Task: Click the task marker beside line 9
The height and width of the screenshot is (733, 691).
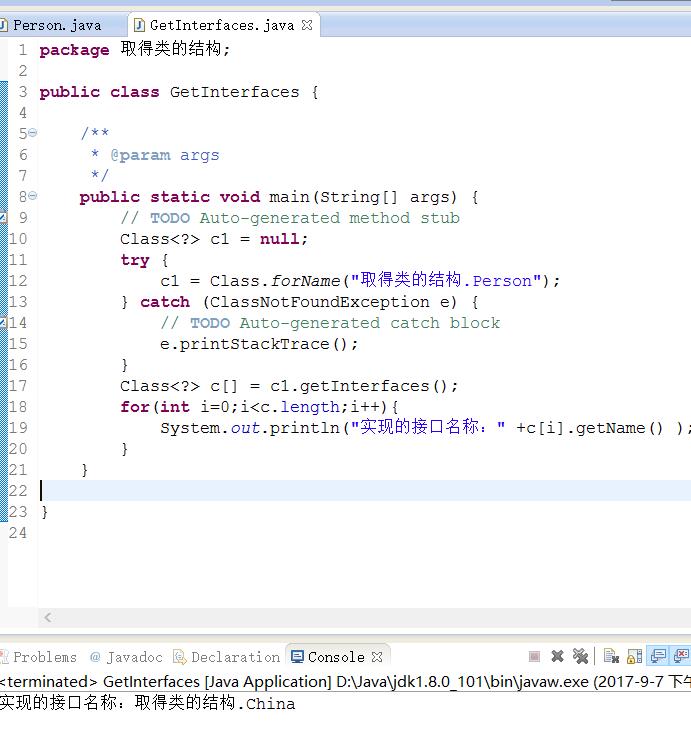Action: [3, 217]
